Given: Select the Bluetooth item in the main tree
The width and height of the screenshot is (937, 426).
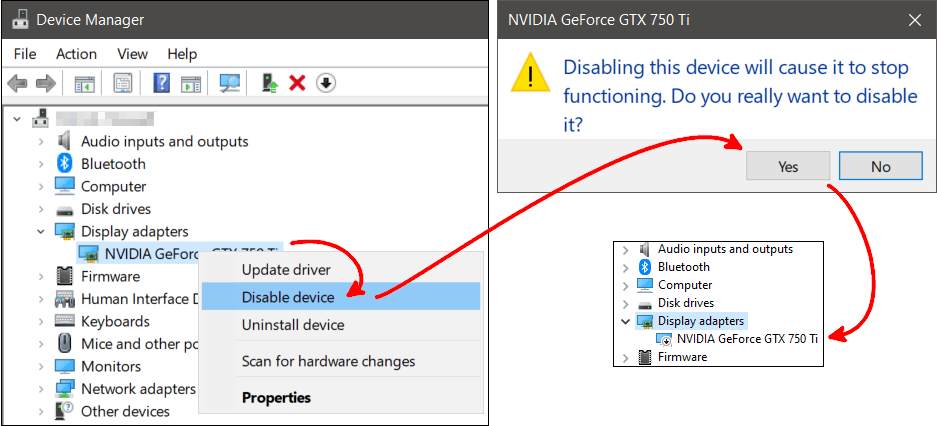Looking at the screenshot, I should pyautogui.click(x=113, y=164).
